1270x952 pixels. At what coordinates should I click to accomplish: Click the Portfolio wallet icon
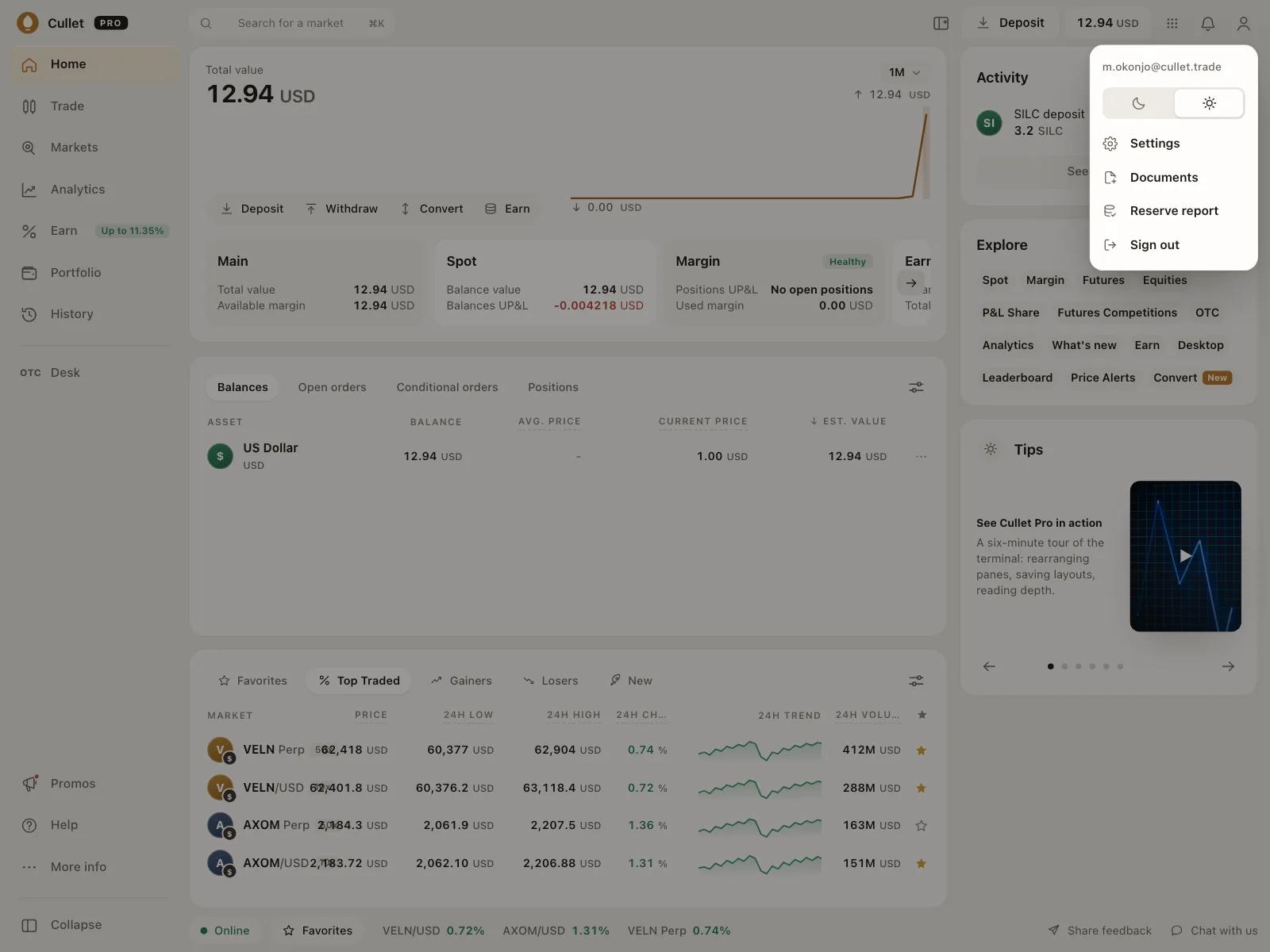[29, 273]
